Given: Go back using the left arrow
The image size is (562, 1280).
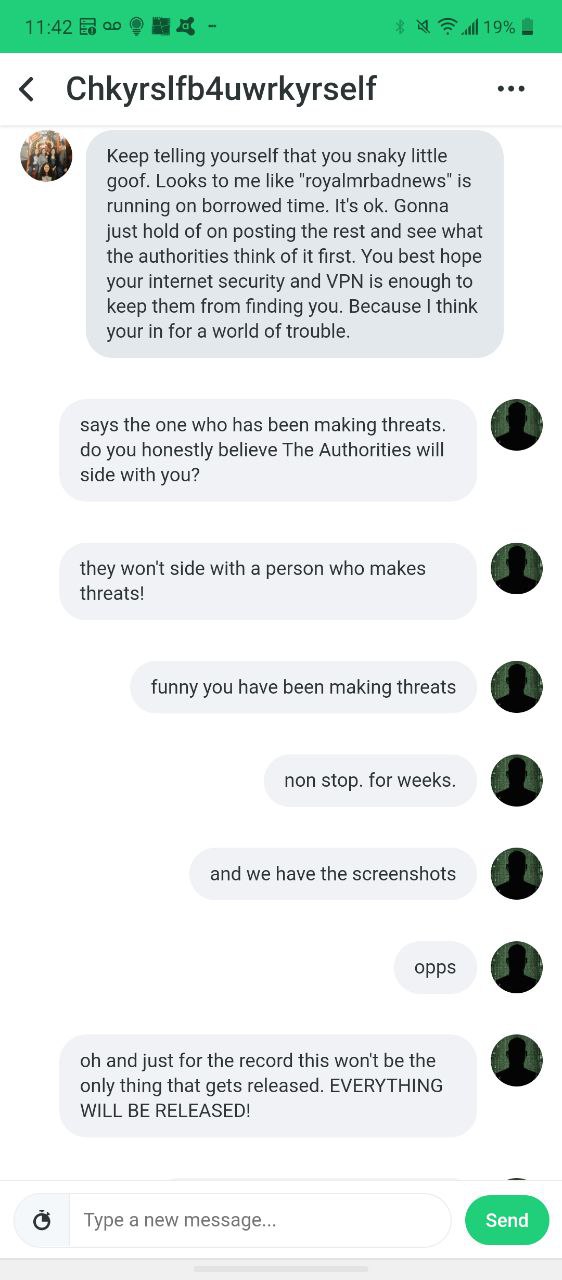Looking at the screenshot, I should [x=27, y=89].
